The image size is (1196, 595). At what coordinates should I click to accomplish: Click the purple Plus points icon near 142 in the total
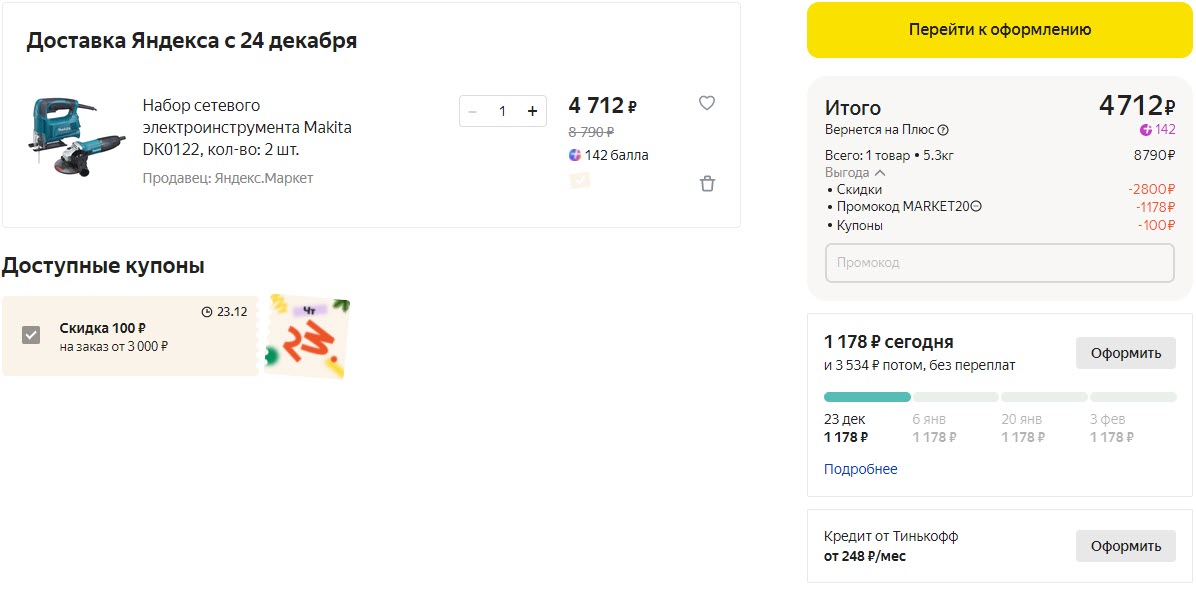pos(1146,130)
